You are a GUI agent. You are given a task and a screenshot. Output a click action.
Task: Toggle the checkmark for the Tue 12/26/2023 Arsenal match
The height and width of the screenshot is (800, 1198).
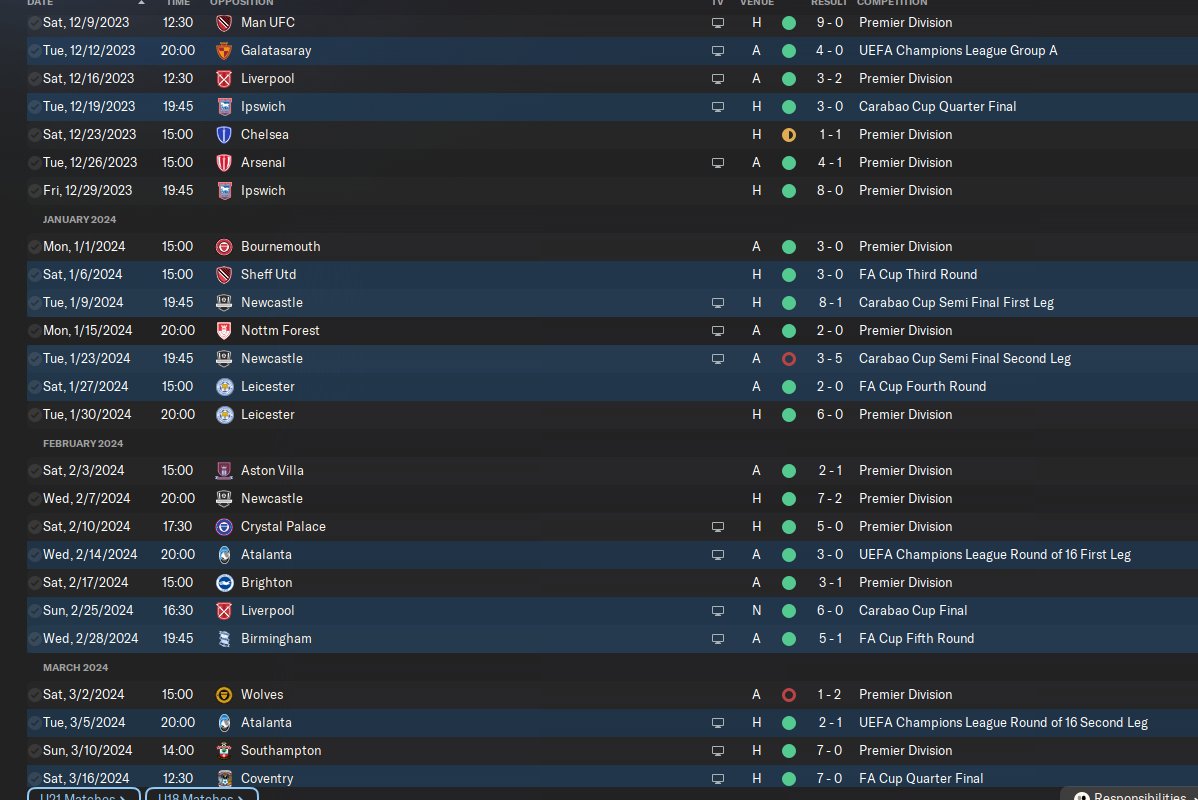[35, 162]
